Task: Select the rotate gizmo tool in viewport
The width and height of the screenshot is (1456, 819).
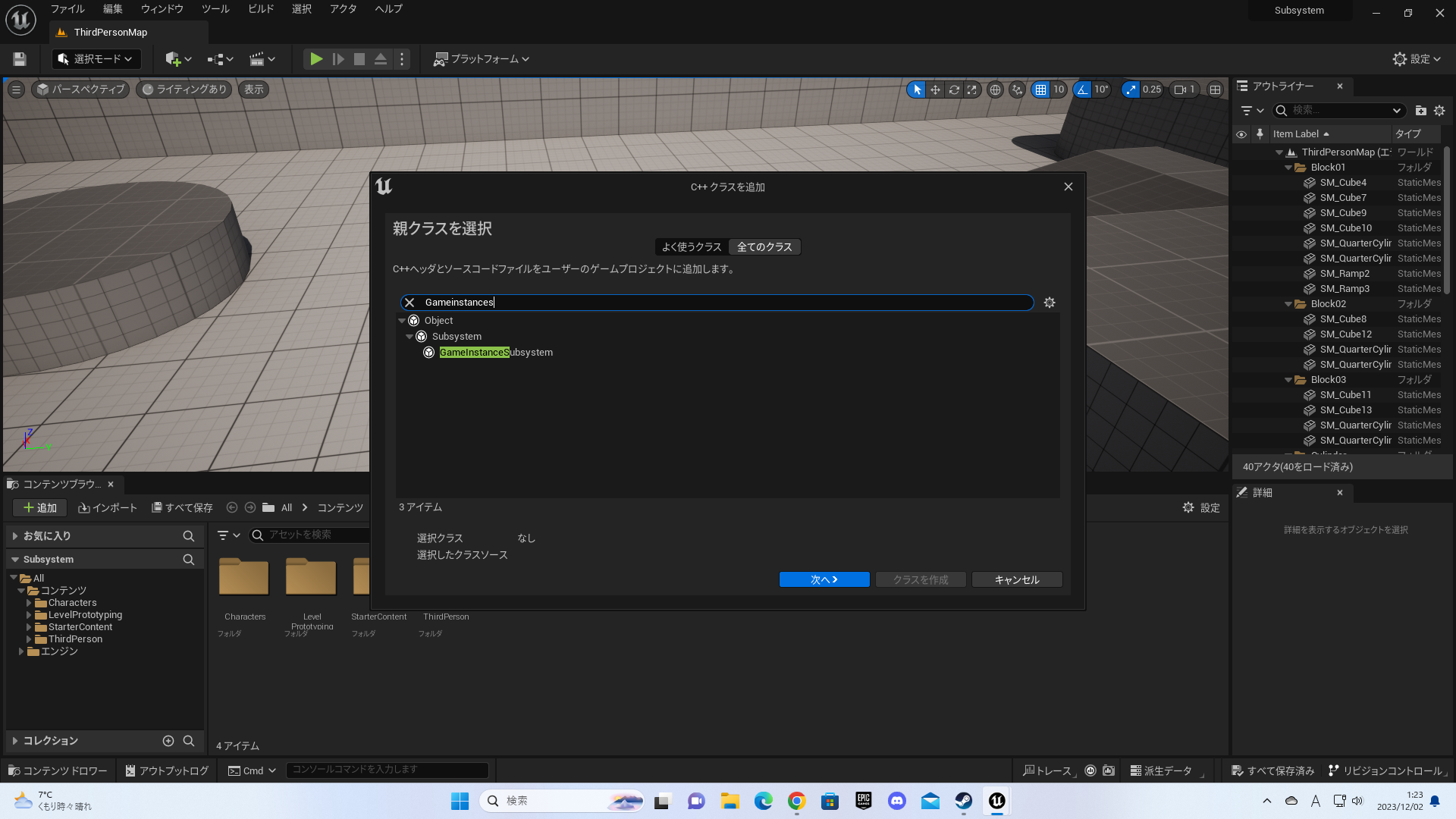Action: point(954,89)
